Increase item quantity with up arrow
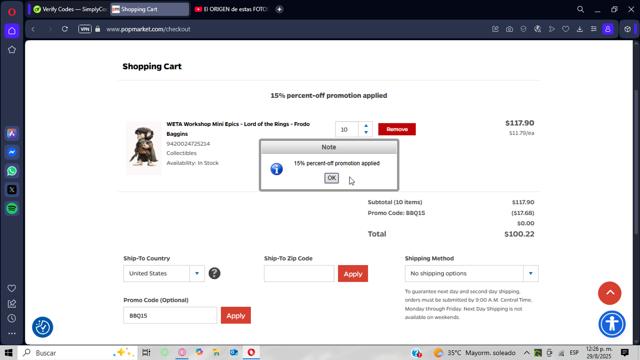The width and height of the screenshot is (640, 360). coord(366,126)
